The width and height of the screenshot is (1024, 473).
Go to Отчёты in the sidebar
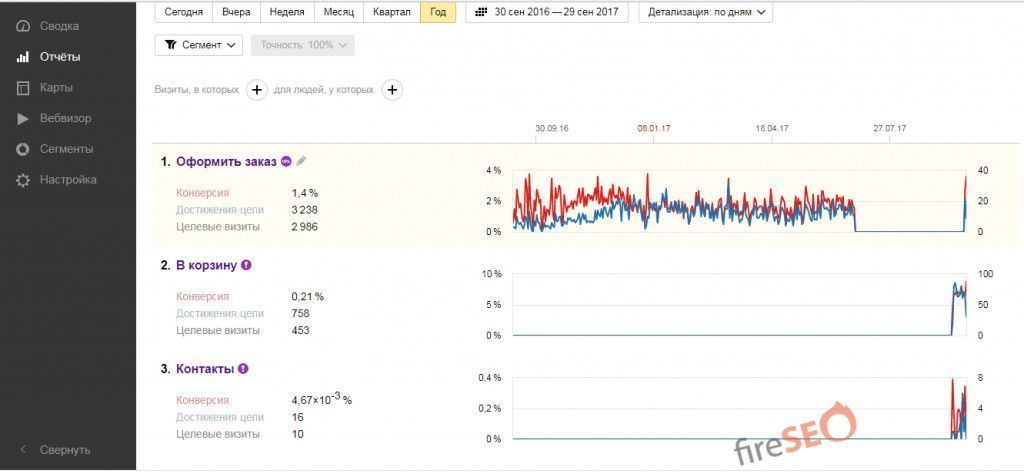(60, 57)
